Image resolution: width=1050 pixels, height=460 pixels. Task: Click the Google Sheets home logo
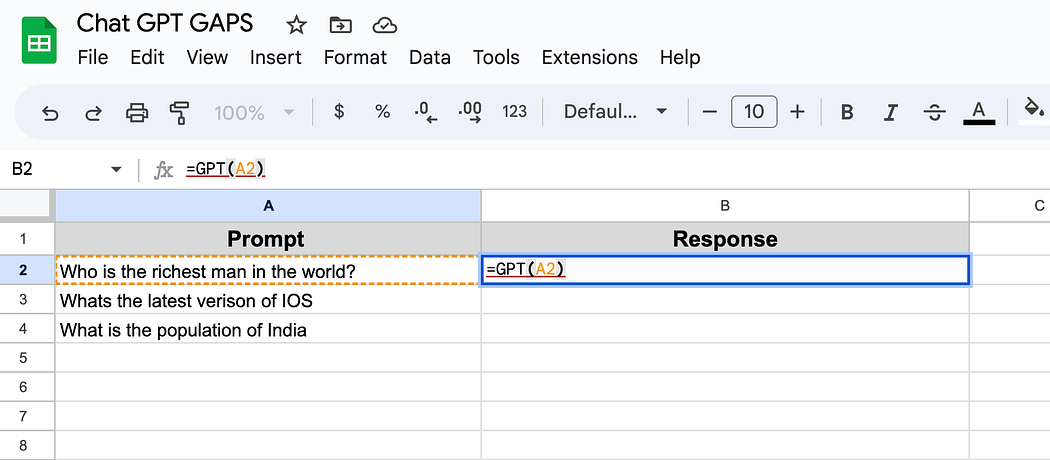tap(39, 40)
